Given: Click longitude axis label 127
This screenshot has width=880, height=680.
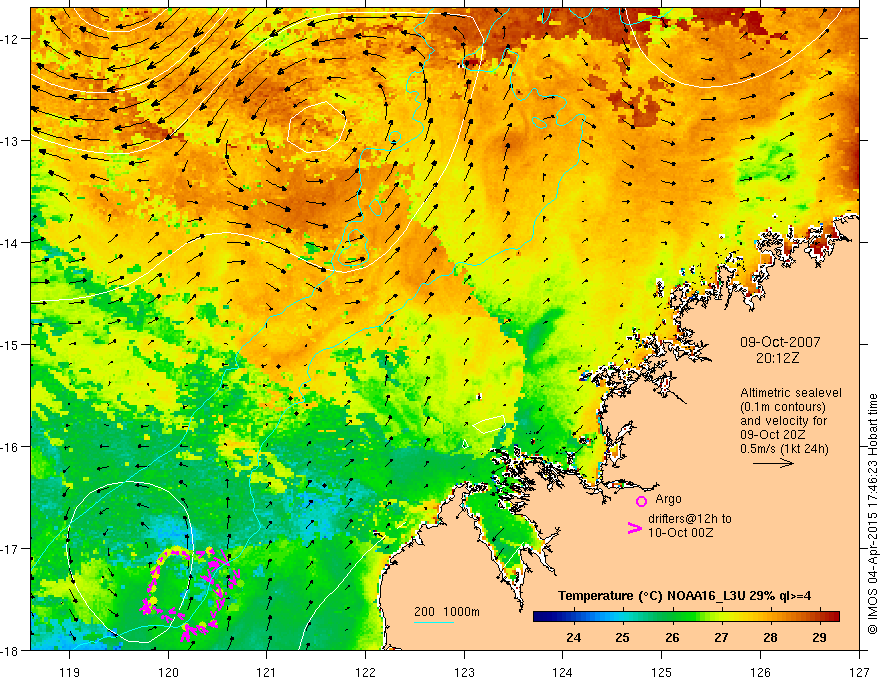Looking at the screenshot, I should [859, 672].
